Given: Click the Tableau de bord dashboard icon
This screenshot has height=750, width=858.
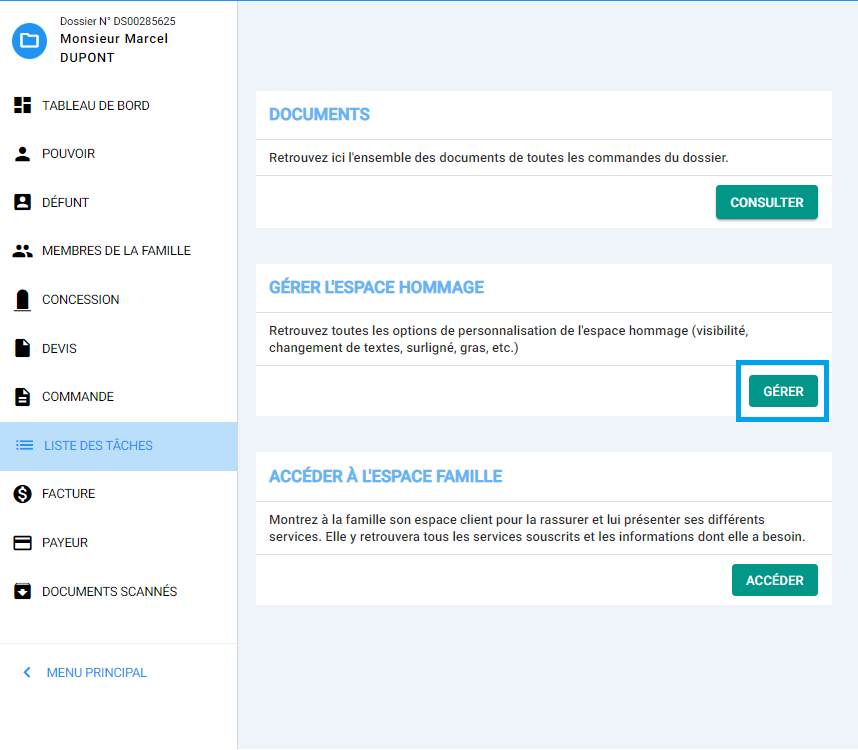Looking at the screenshot, I should click(x=22, y=105).
